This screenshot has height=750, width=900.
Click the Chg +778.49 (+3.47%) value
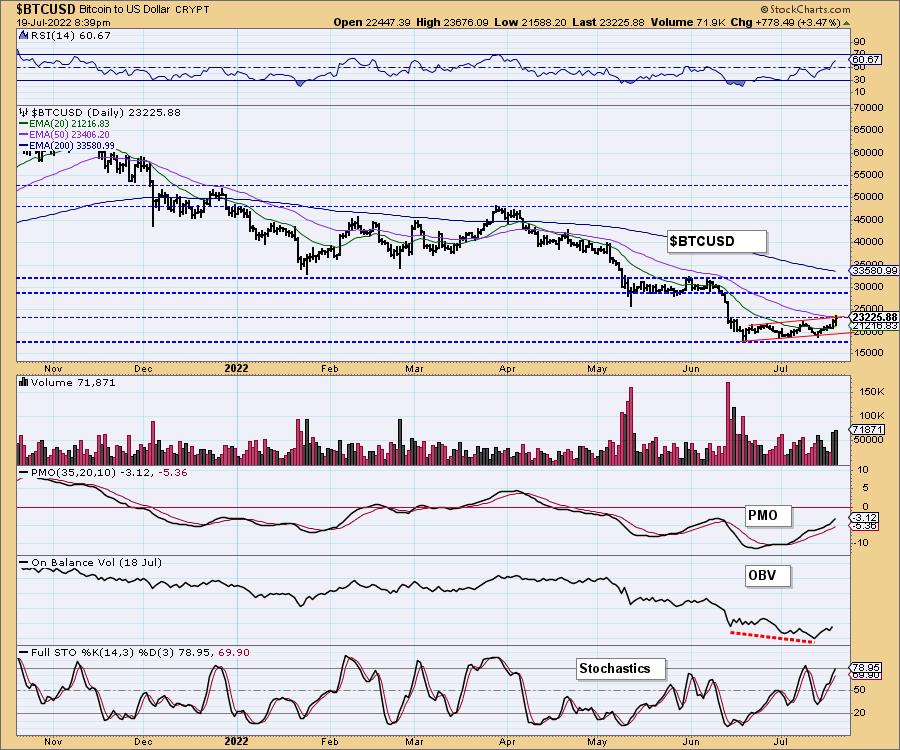[786, 22]
